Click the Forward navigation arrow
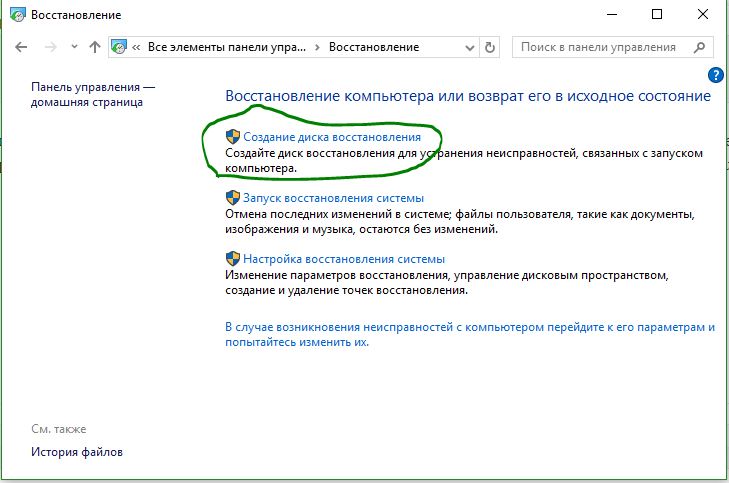 coord(51,47)
